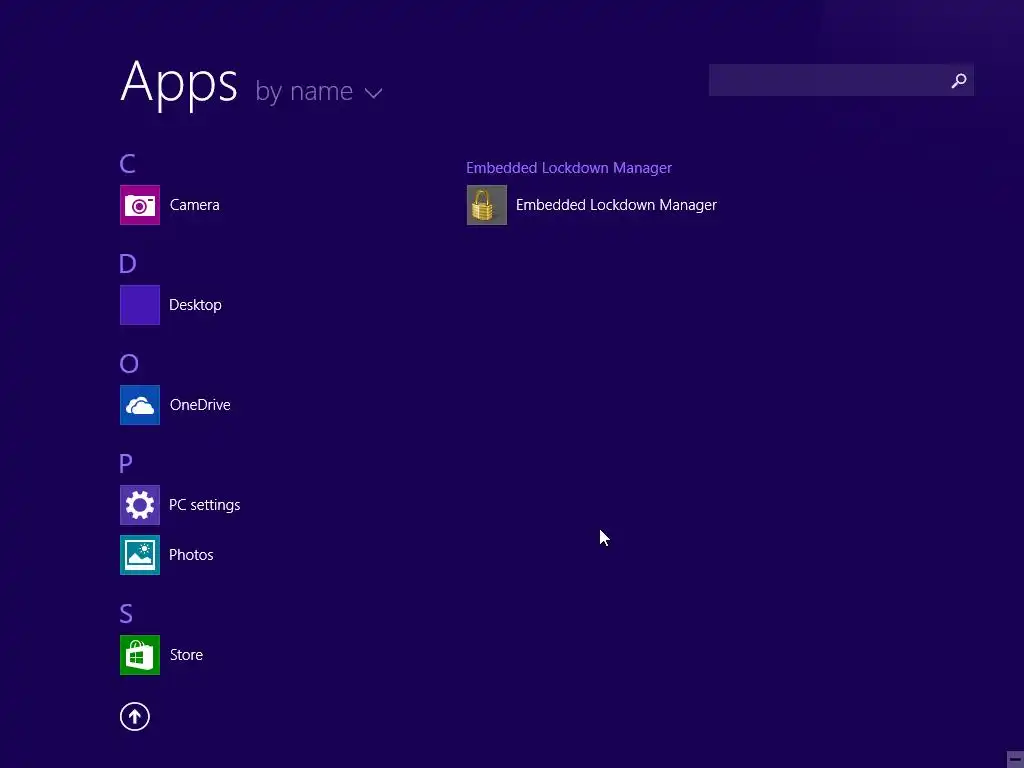Launch the Photos app icon
The height and width of the screenshot is (768, 1024).
[x=140, y=555]
